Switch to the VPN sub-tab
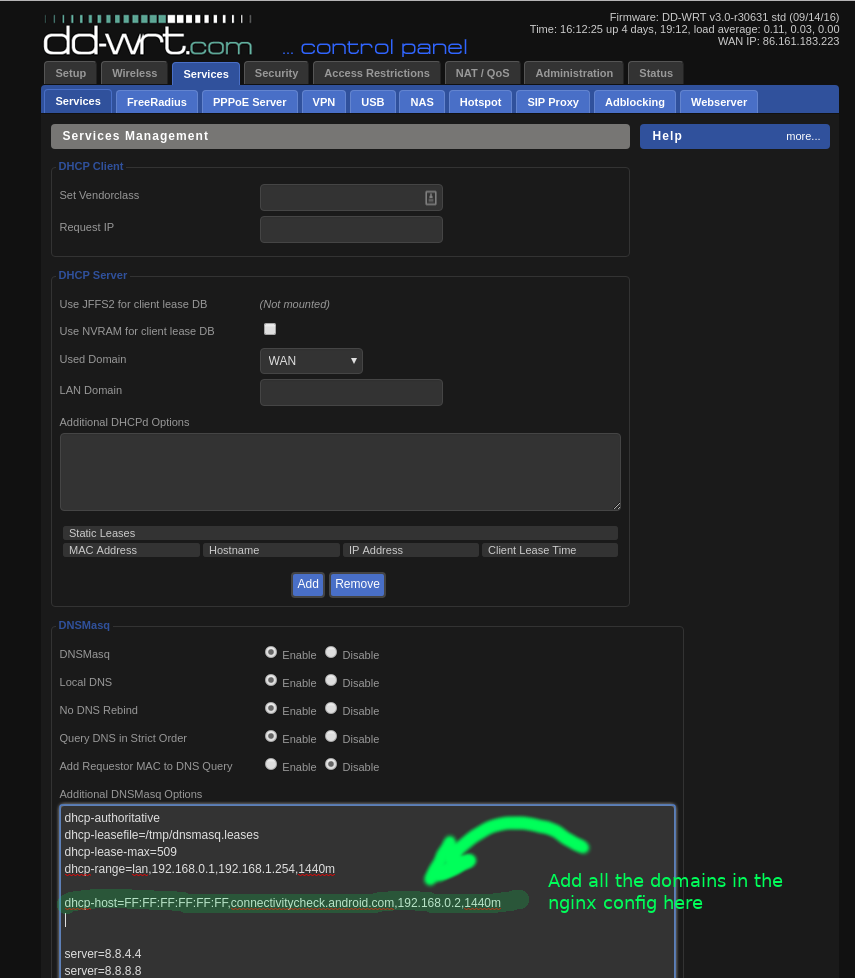 (324, 102)
